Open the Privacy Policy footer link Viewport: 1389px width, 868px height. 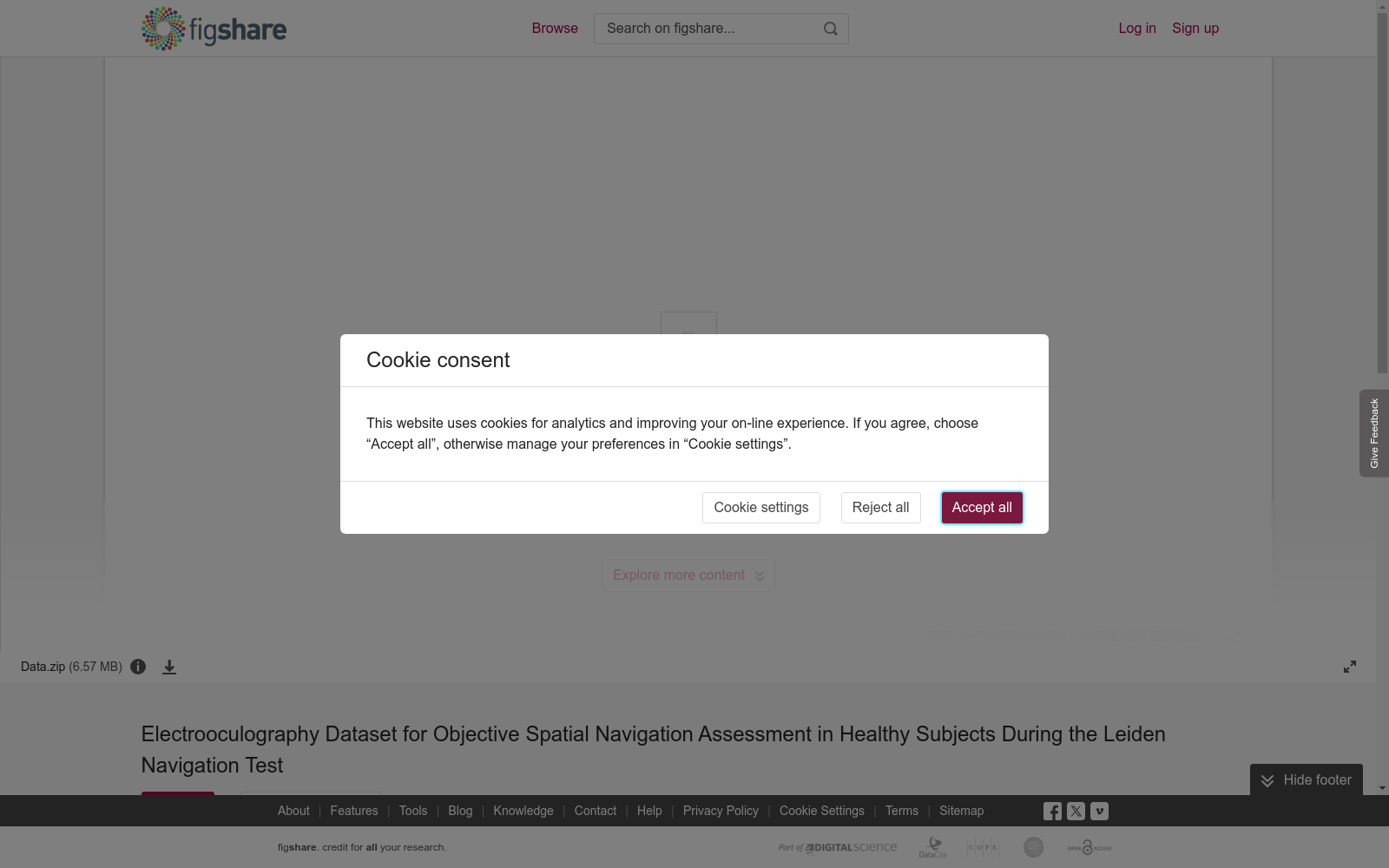[x=721, y=811]
